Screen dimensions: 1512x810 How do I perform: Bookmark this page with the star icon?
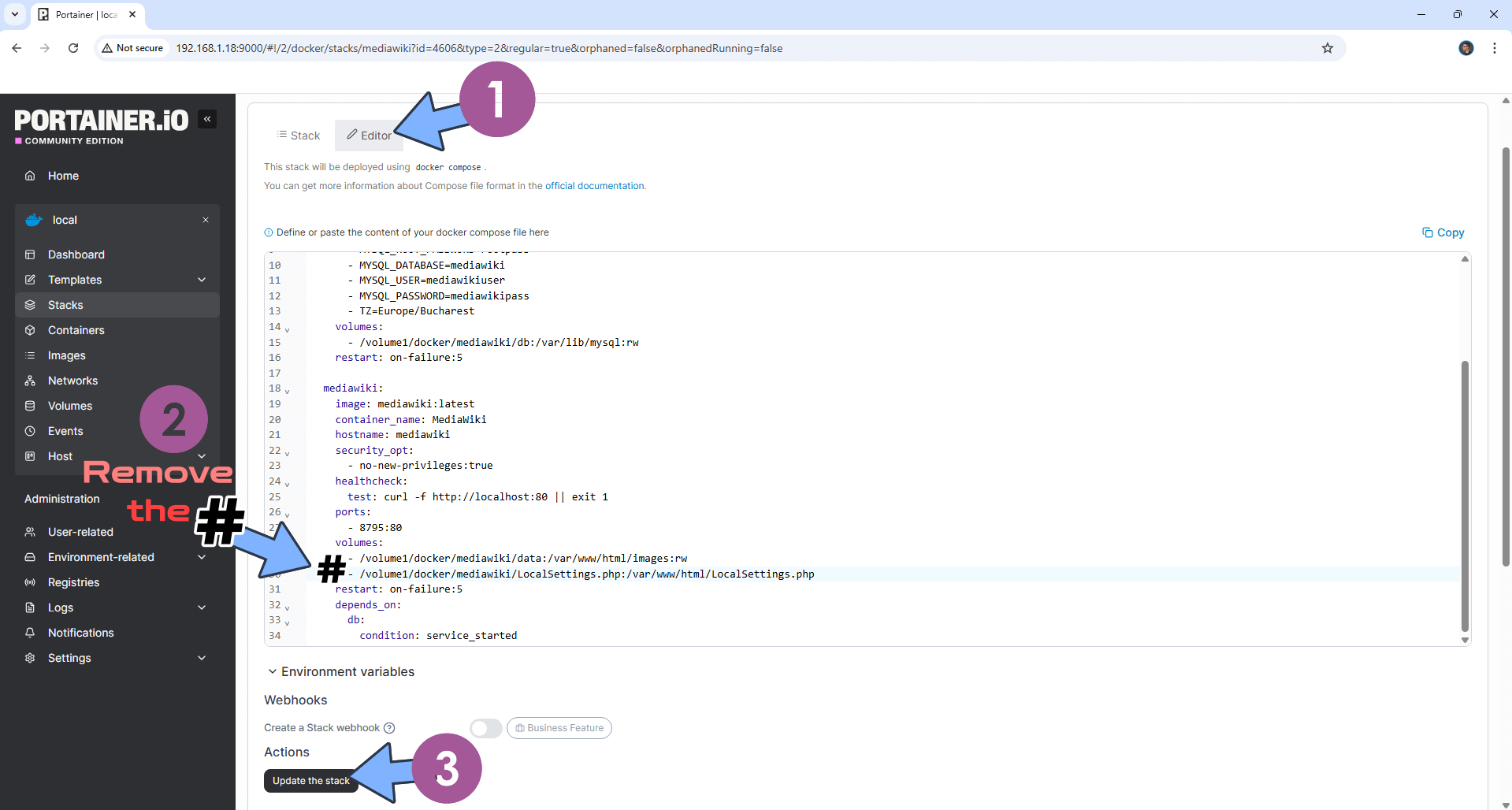coord(1328,48)
